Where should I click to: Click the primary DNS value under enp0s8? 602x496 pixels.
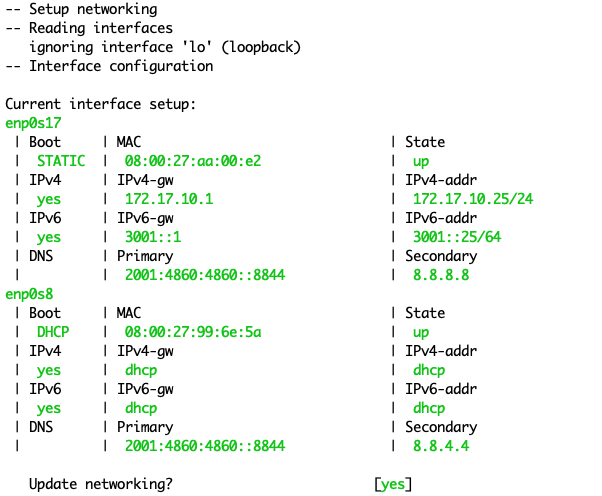pyautogui.click(x=205, y=446)
